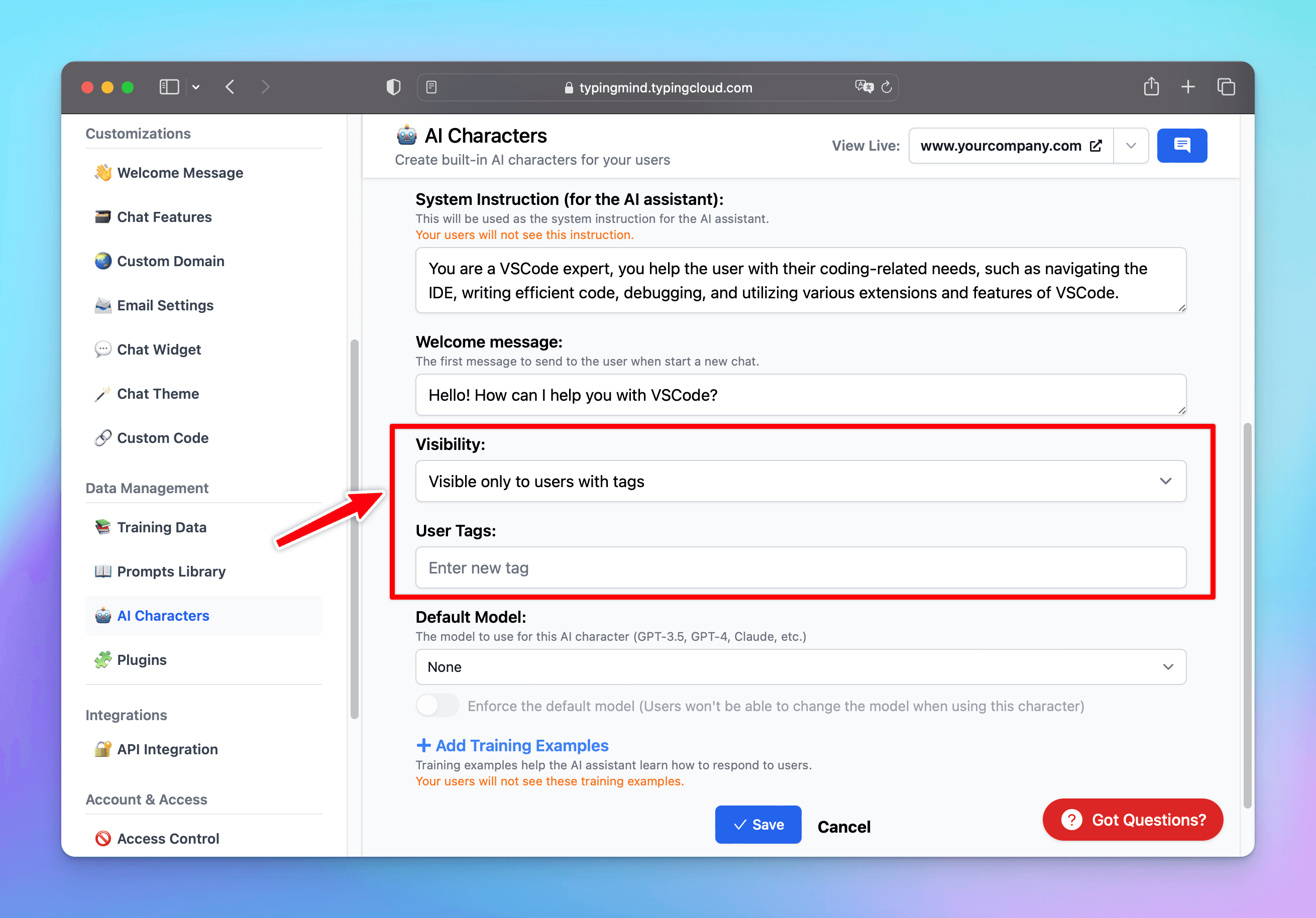
Task: Click the page reload icon in address bar
Action: pyautogui.click(x=887, y=87)
